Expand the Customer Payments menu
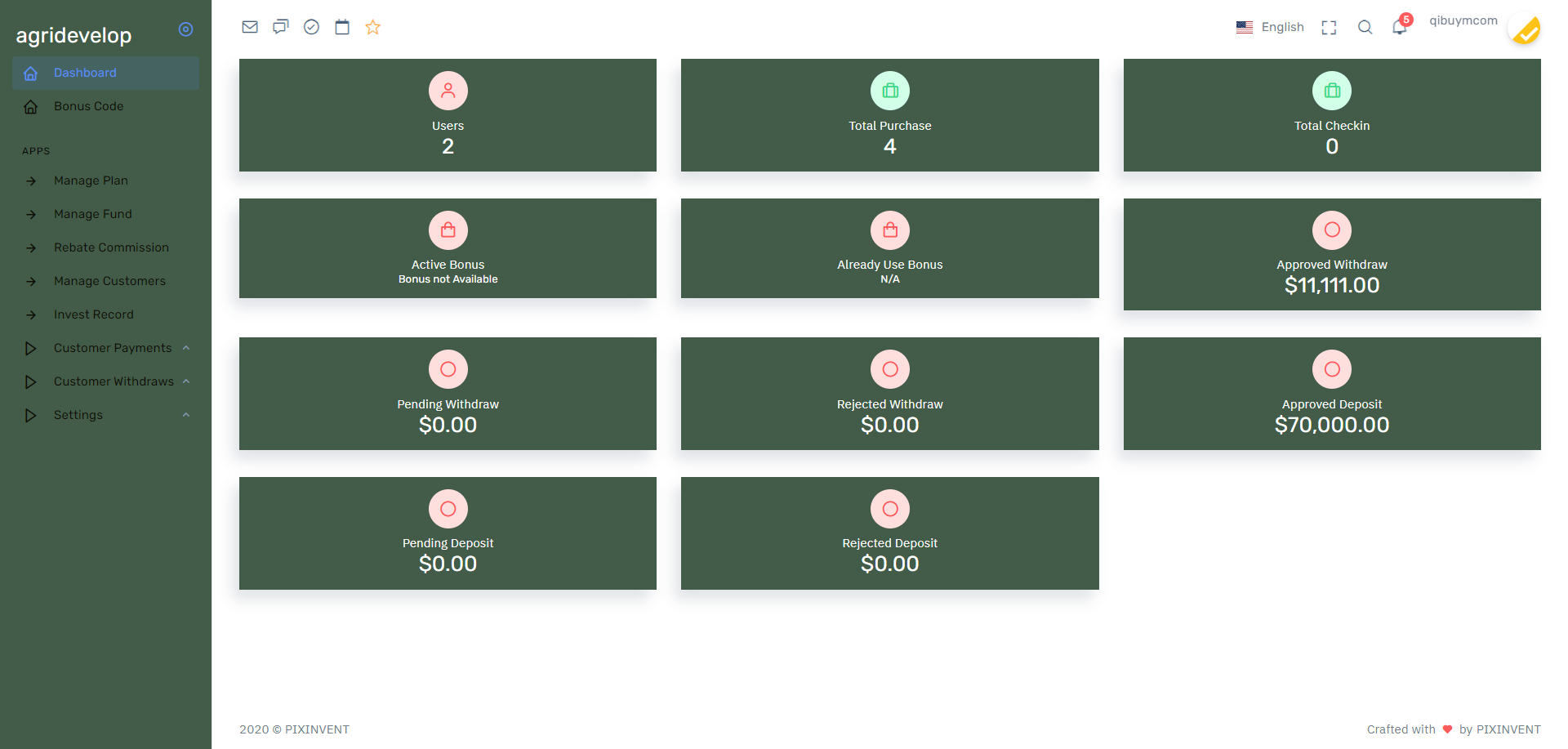The image size is (1568, 749). (113, 348)
